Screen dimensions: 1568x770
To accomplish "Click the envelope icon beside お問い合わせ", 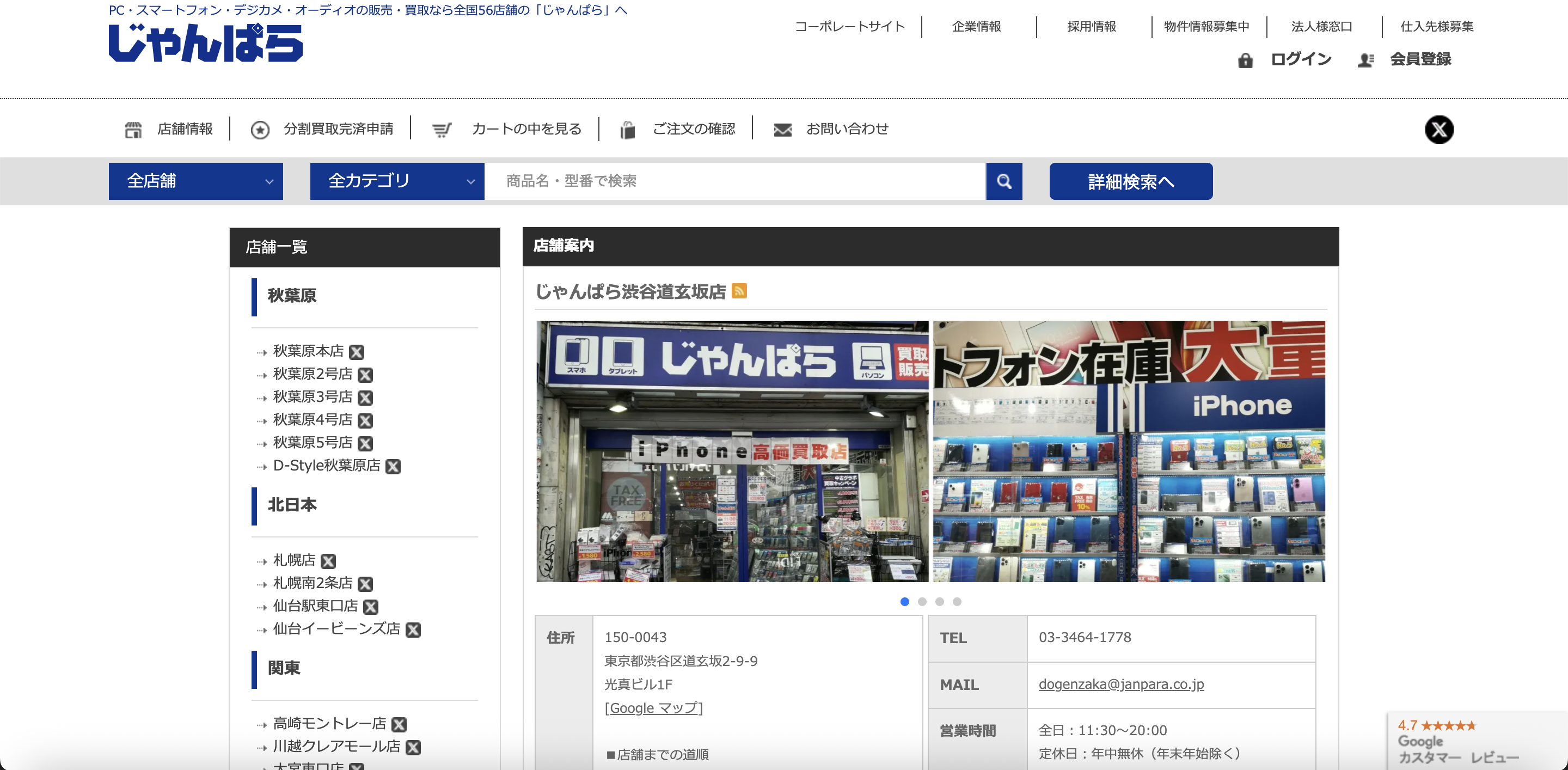I will click(x=782, y=130).
